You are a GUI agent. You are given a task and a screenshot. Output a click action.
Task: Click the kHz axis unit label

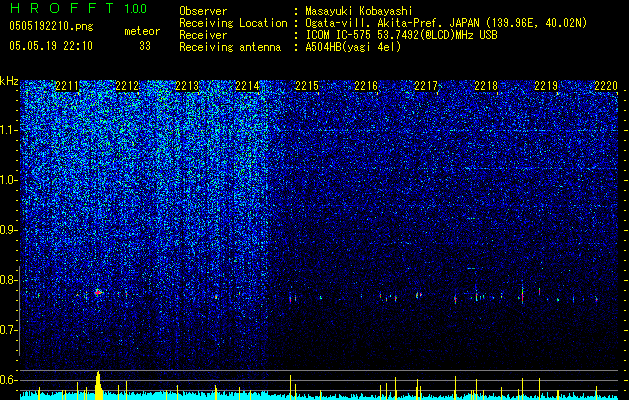tap(9, 81)
